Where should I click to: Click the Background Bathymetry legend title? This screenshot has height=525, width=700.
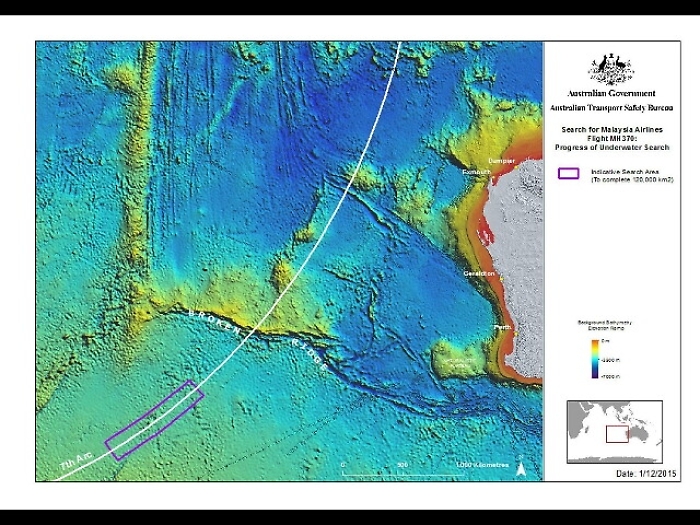tap(603, 326)
